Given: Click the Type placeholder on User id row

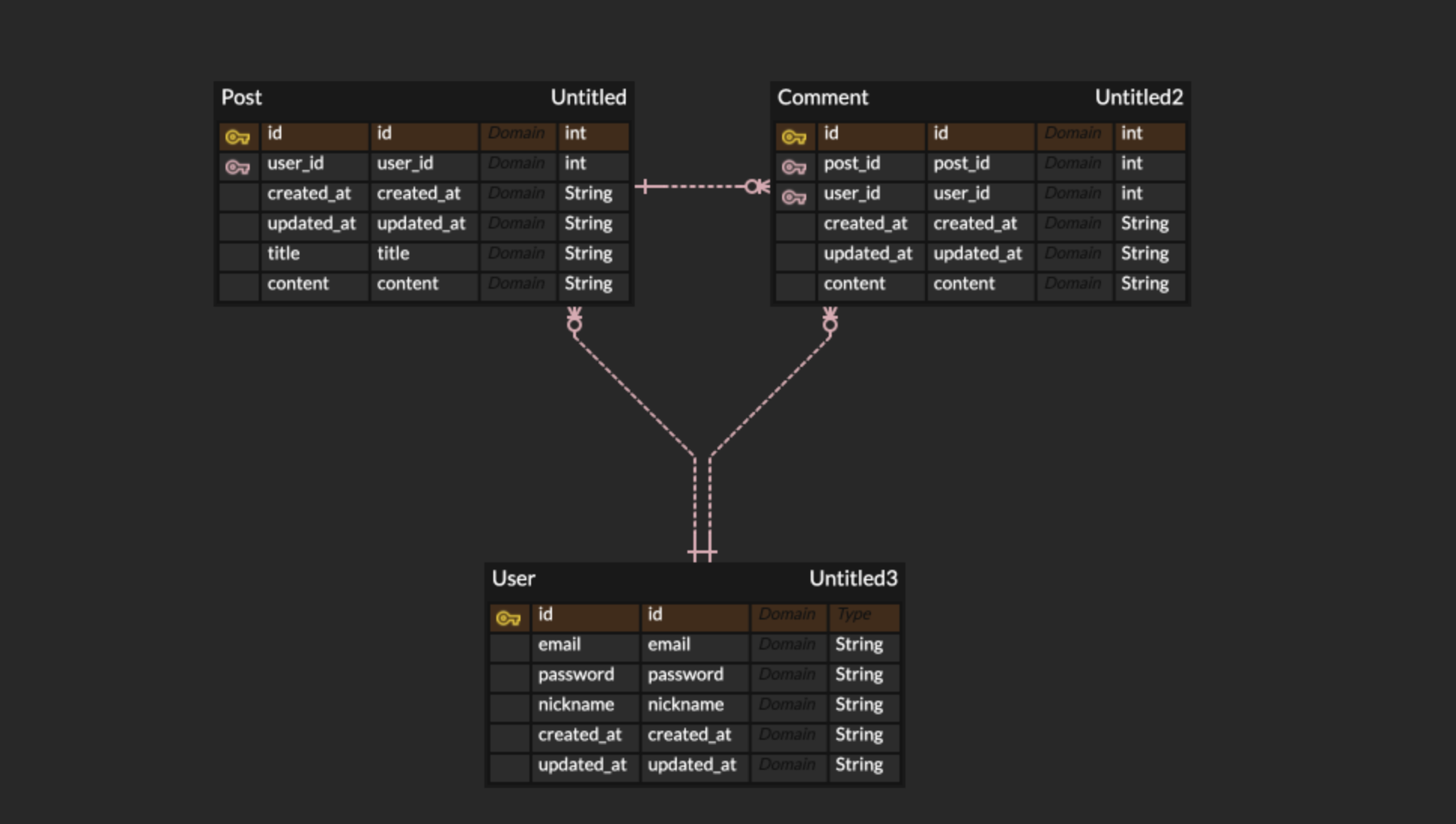Looking at the screenshot, I should (x=854, y=615).
